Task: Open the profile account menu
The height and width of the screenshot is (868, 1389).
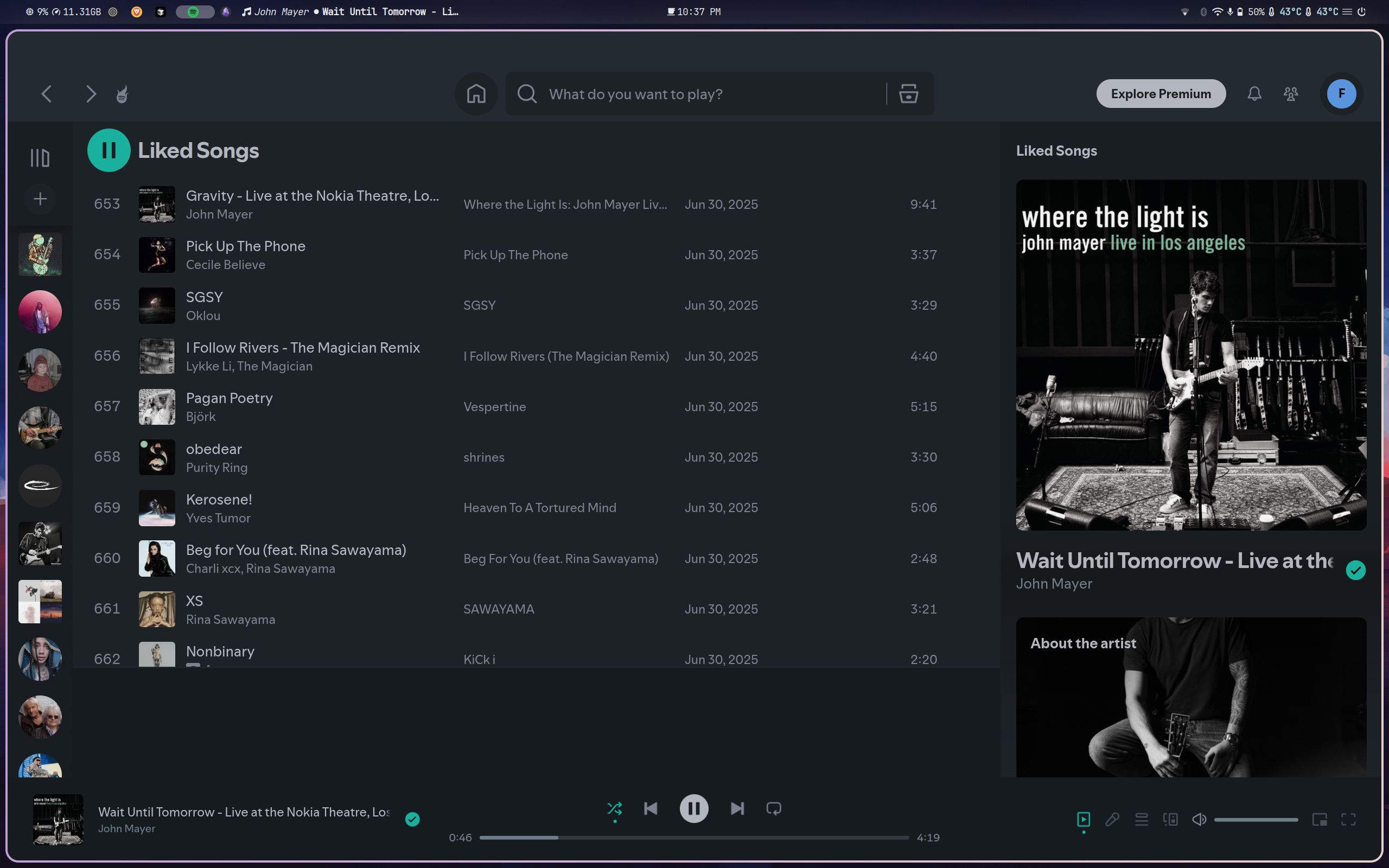Action: pos(1341,93)
